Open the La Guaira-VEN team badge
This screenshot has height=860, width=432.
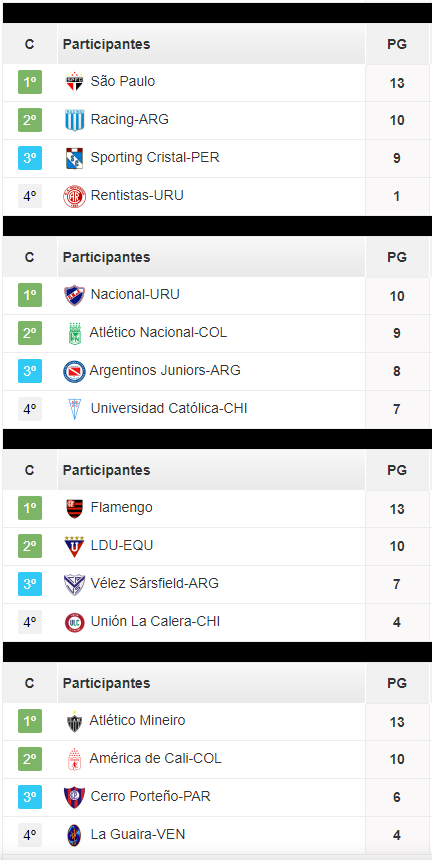pyautogui.click(x=74, y=835)
